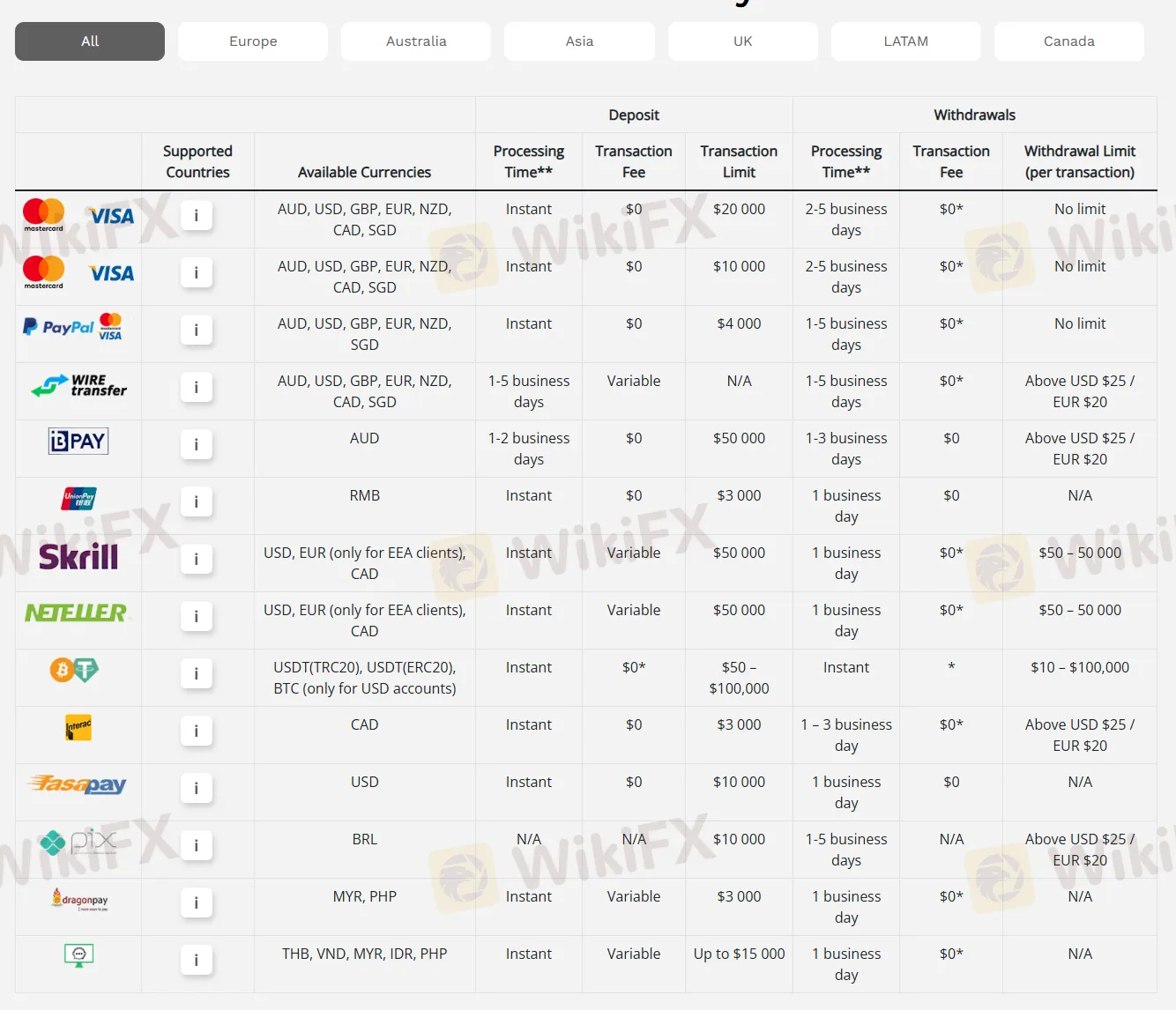The height and width of the screenshot is (1010, 1176).
Task: Click the Up to $15 000 limit cell
Action: [739, 954]
